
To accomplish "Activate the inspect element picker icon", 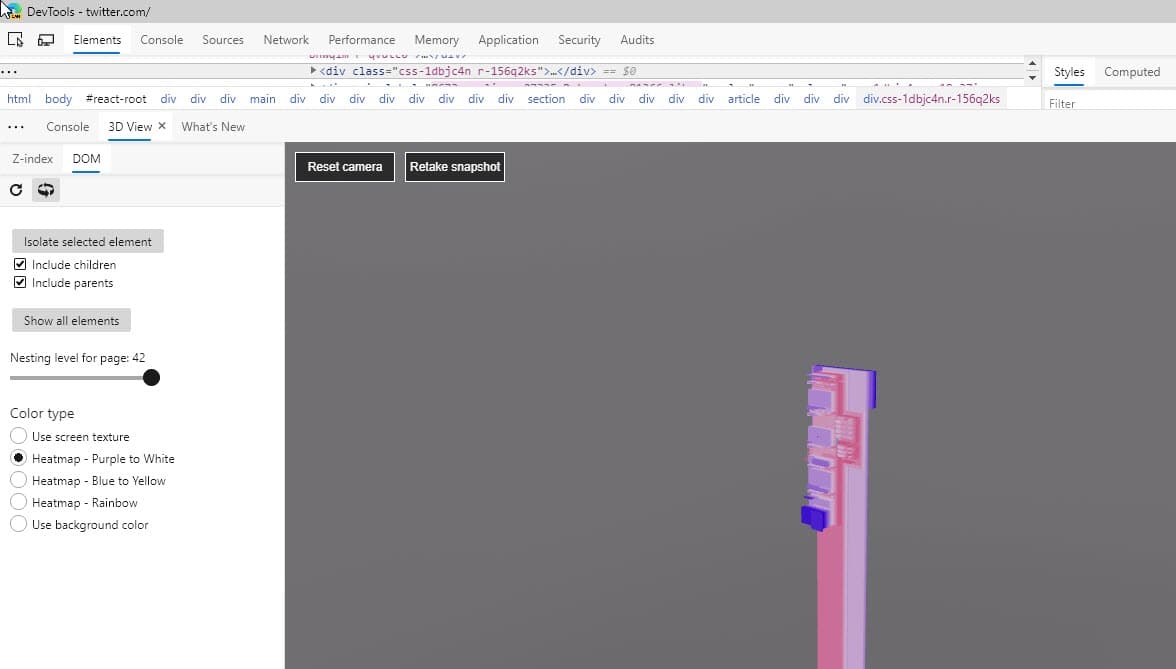I will (x=15, y=40).
